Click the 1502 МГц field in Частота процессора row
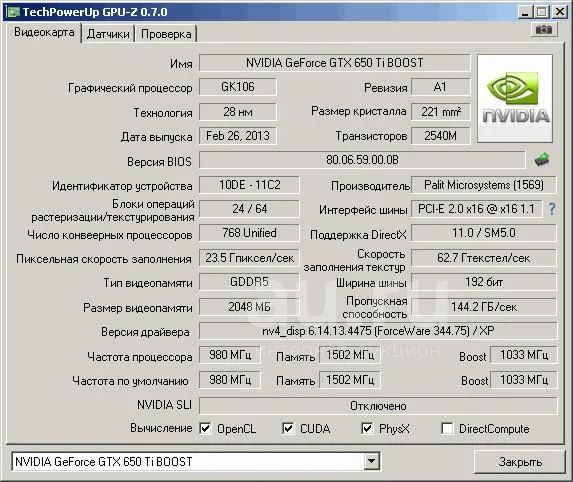The width and height of the screenshot is (573, 482). coord(350,355)
